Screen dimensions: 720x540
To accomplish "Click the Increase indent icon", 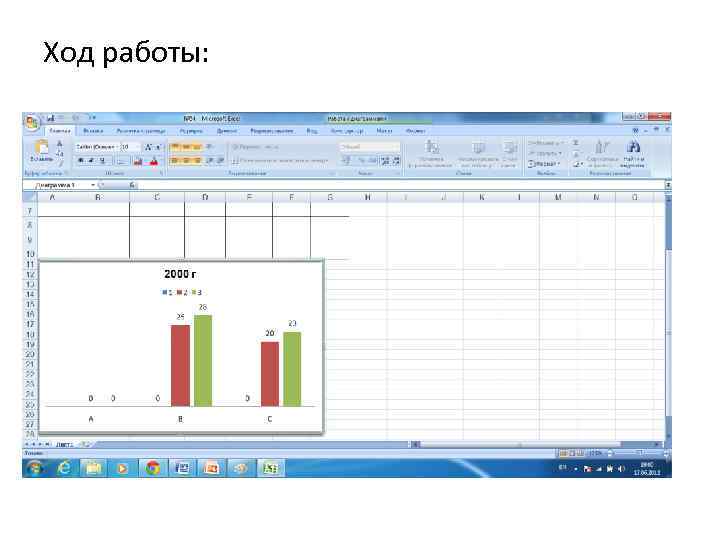I will point(220,160).
